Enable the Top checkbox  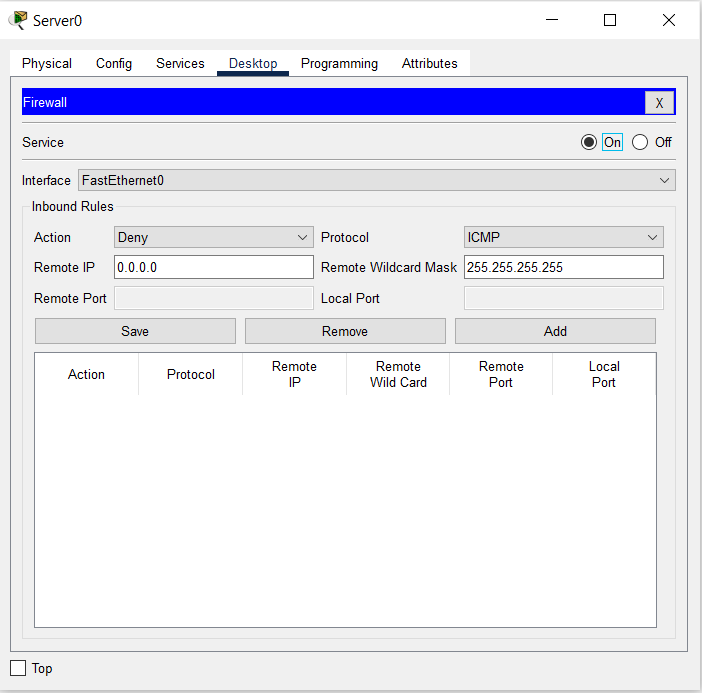point(18,668)
